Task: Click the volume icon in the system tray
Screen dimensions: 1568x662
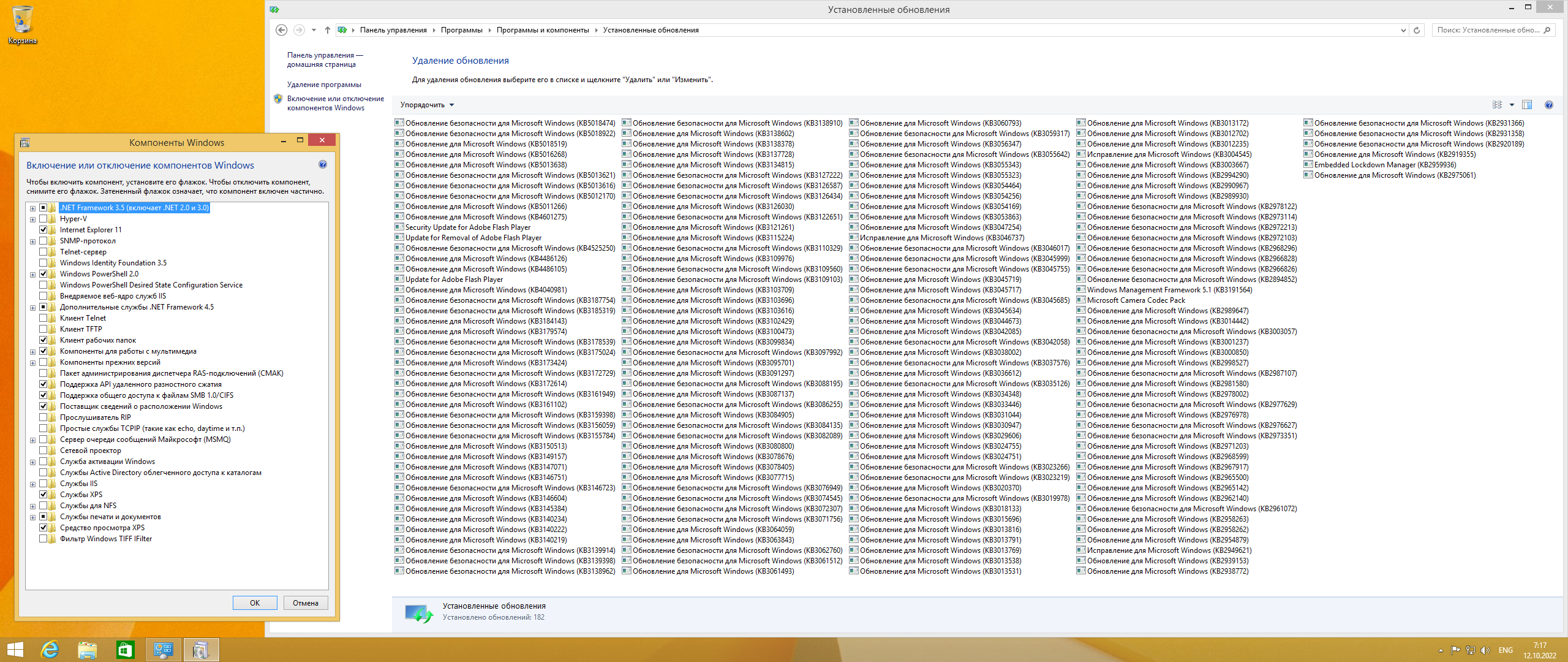Action: click(x=1485, y=650)
